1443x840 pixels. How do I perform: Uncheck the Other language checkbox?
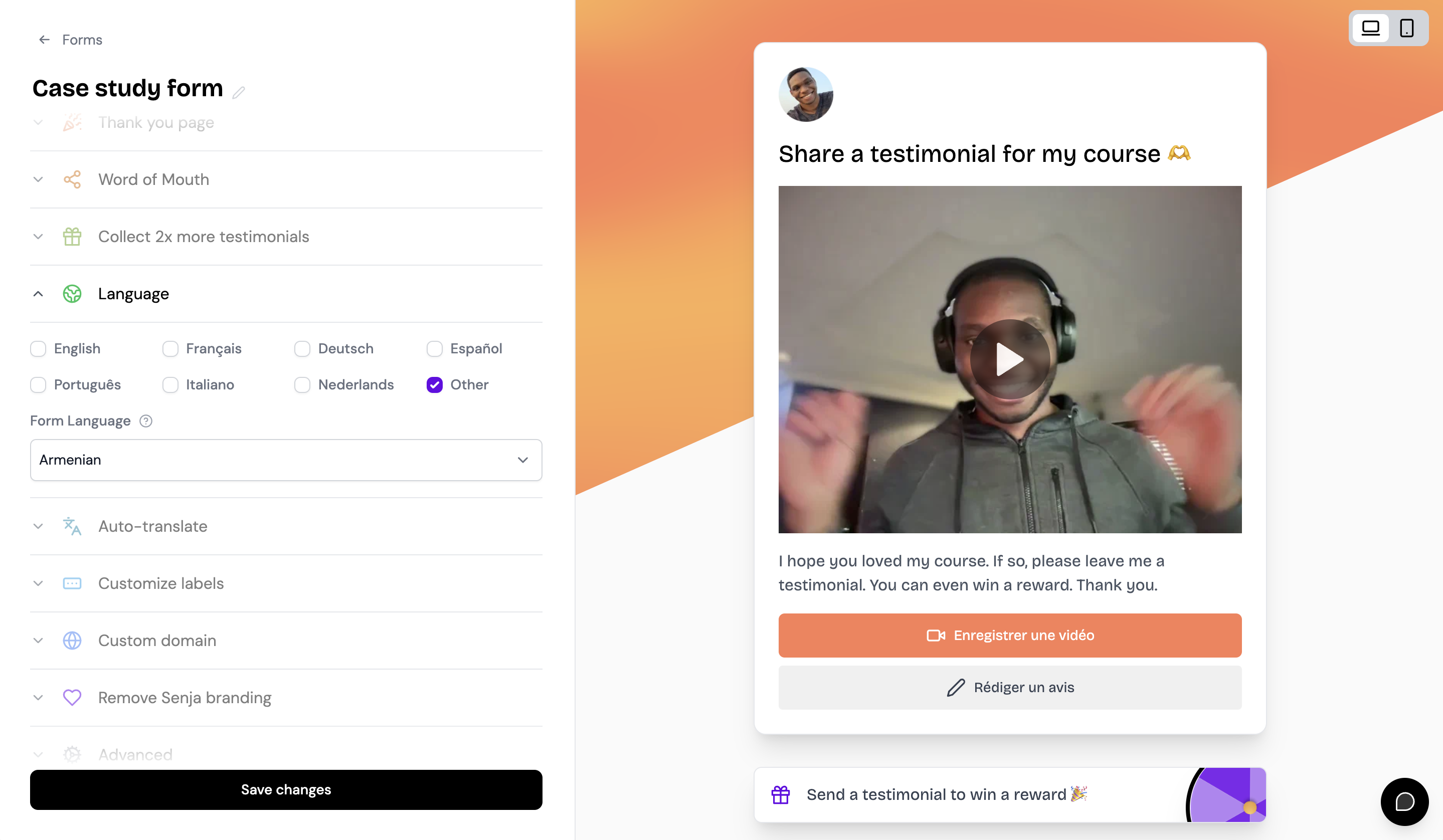[x=435, y=384]
